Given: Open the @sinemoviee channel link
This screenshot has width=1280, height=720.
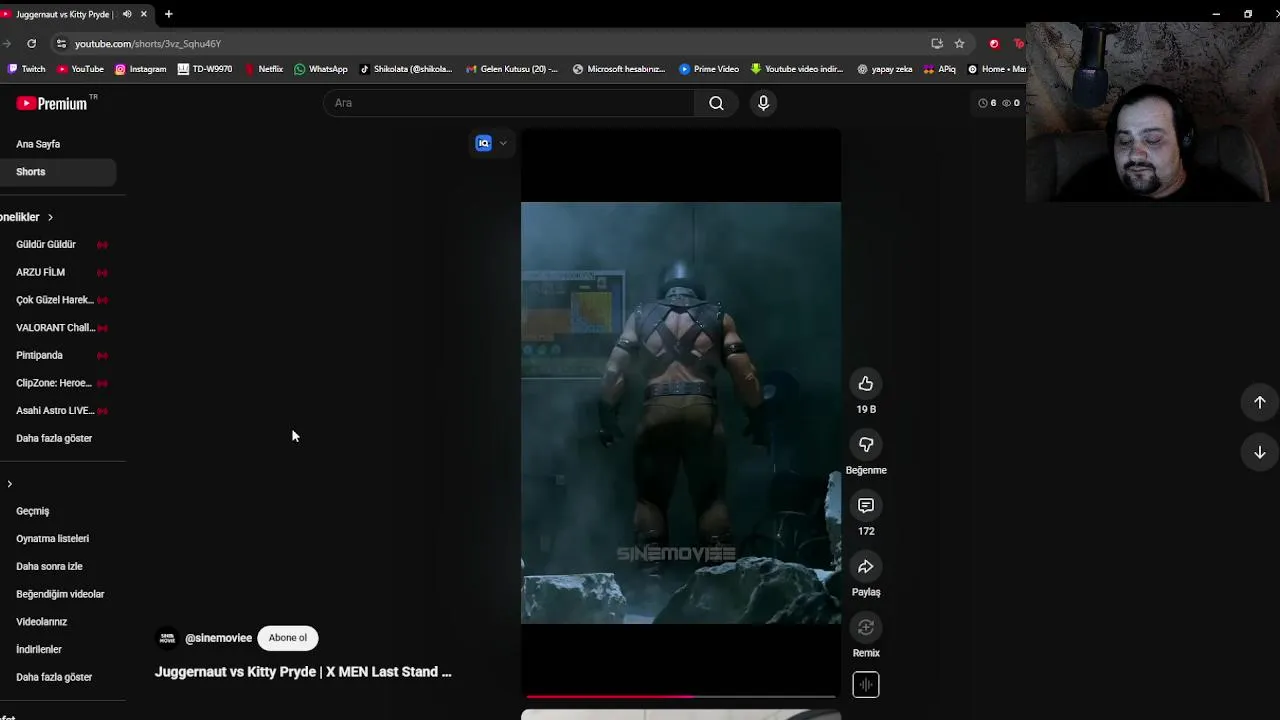Looking at the screenshot, I should [x=218, y=638].
